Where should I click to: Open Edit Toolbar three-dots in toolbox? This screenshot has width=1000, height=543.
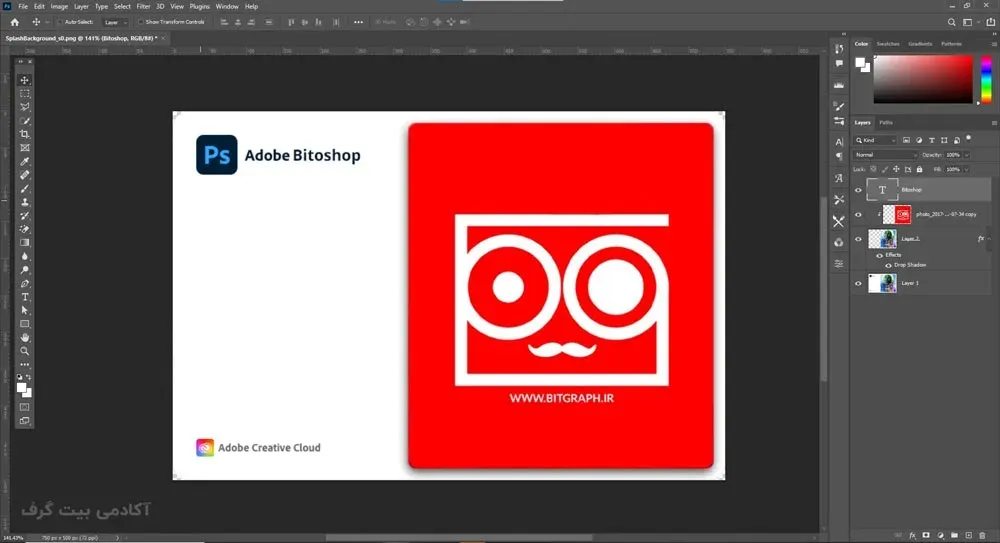point(24,365)
